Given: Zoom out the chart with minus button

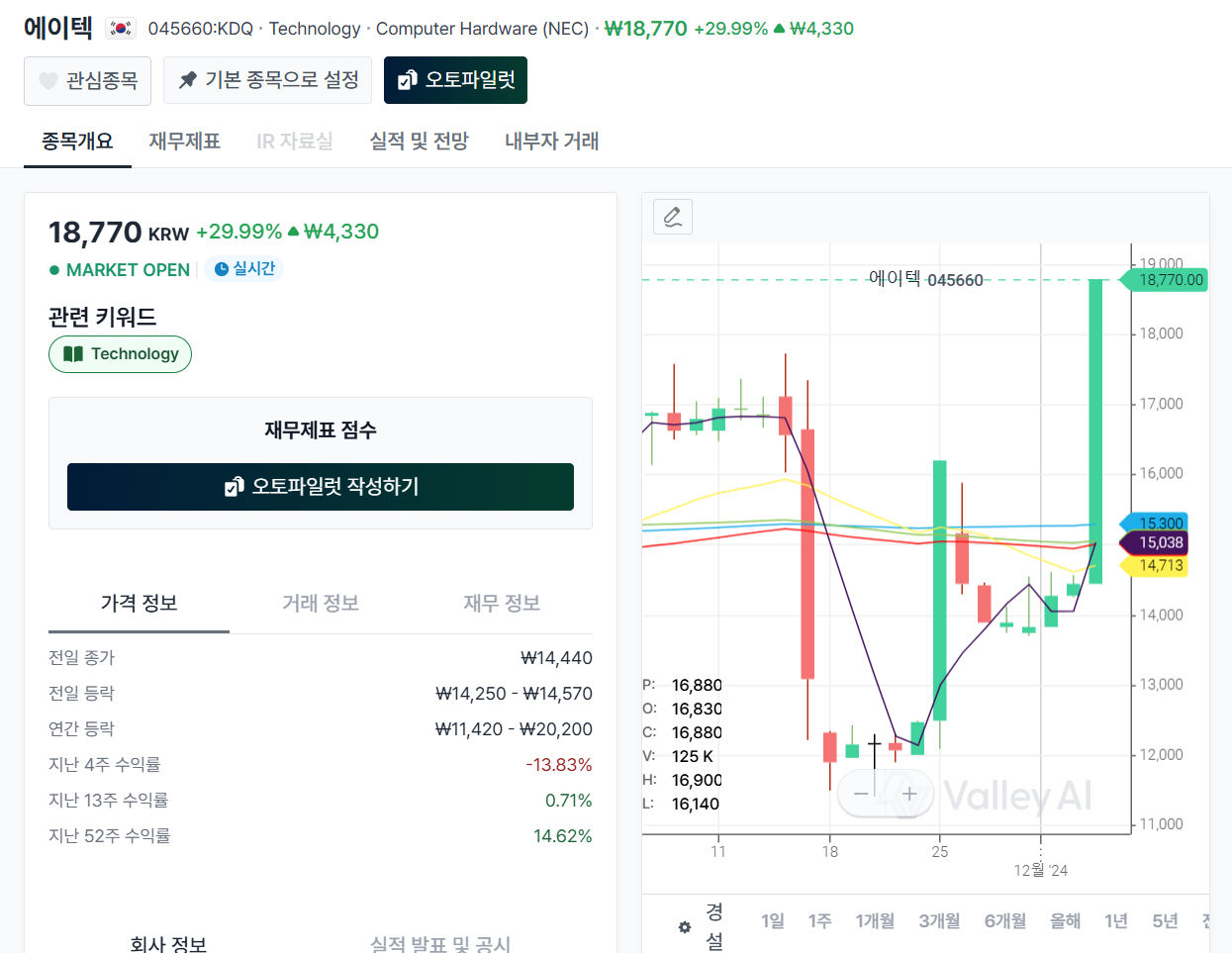Looking at the screenshot, I should [861, 794].
